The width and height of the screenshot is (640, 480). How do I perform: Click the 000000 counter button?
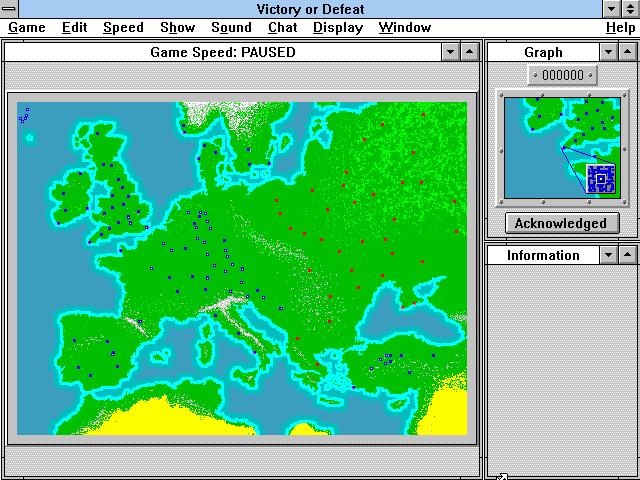[562, 75]
